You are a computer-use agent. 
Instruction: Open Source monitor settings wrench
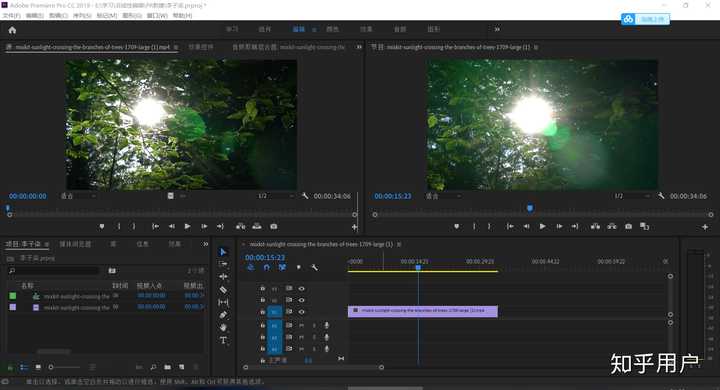tap(305, 196)
